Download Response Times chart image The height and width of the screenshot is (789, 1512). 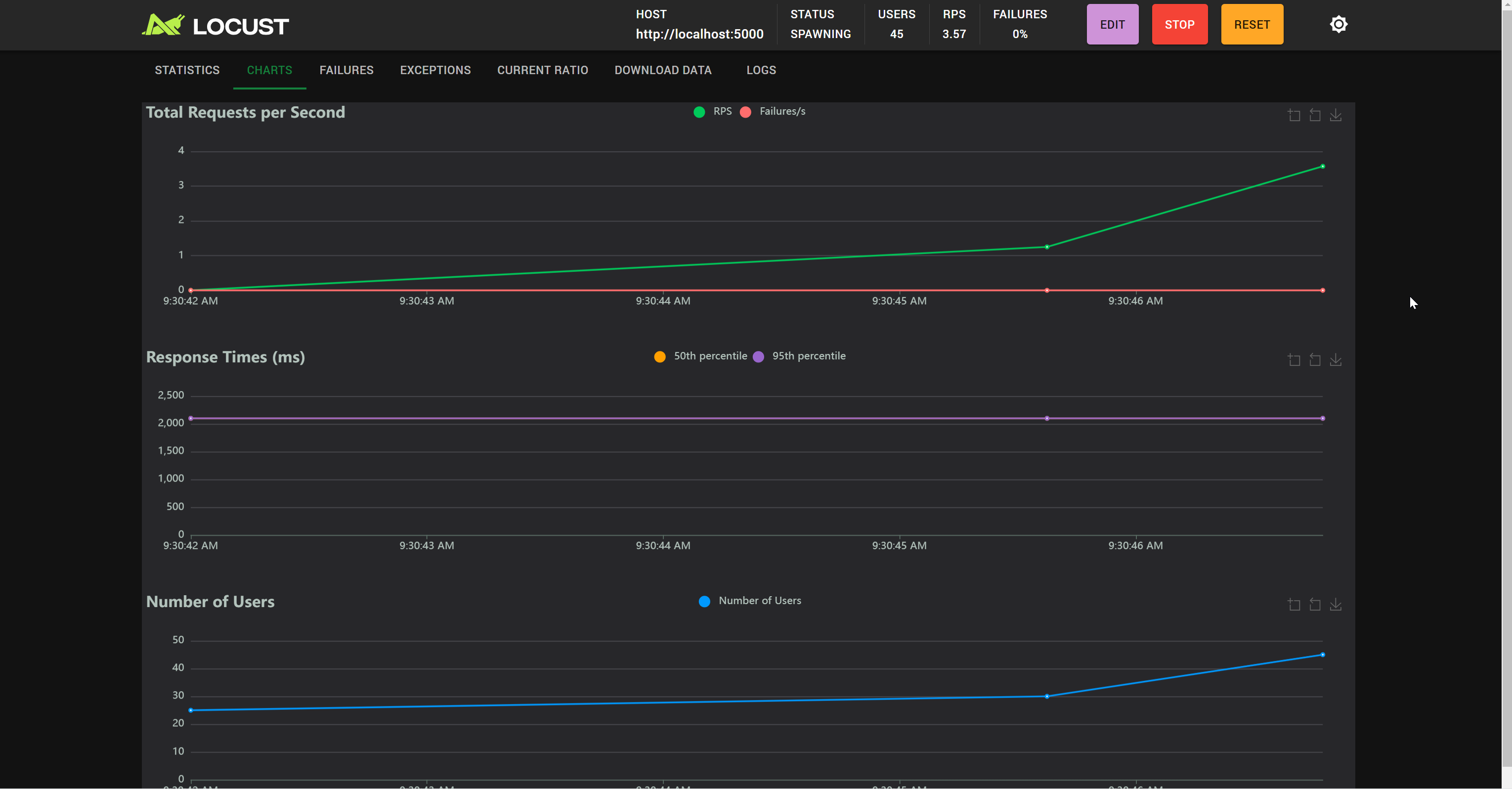1336,360
